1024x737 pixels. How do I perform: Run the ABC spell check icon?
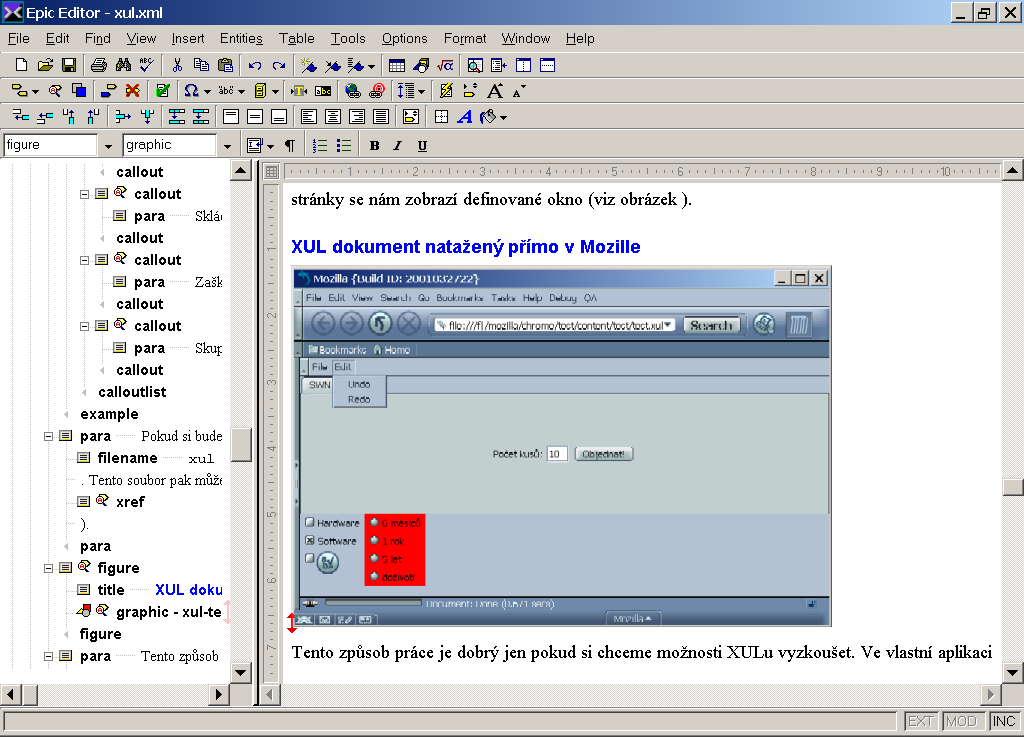(146, 65)
